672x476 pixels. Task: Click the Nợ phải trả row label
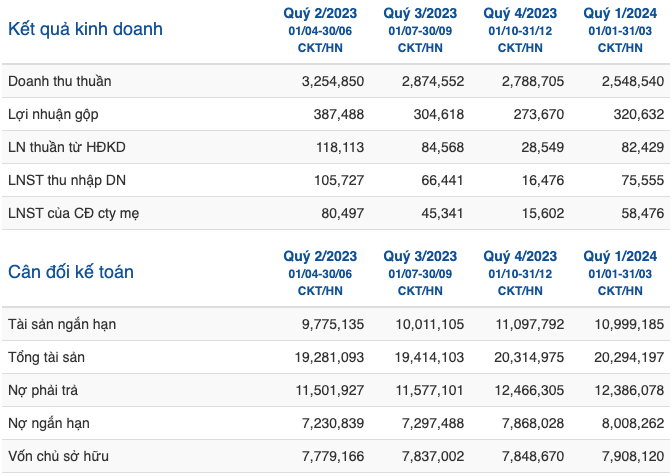[43, 390]
